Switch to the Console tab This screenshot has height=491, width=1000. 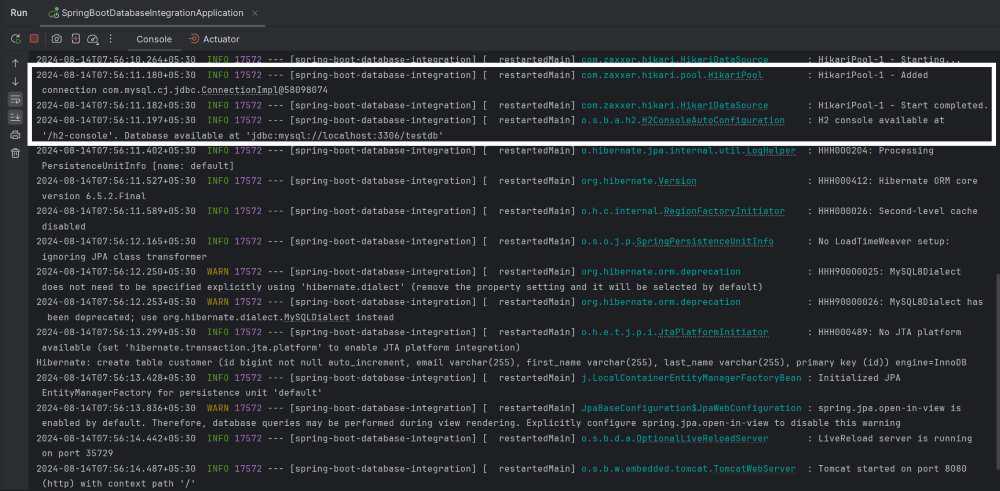click(154, 39)
